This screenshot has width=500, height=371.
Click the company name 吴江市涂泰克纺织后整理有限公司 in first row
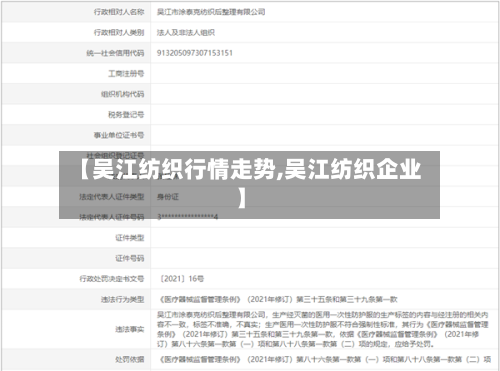pos(211,12)
